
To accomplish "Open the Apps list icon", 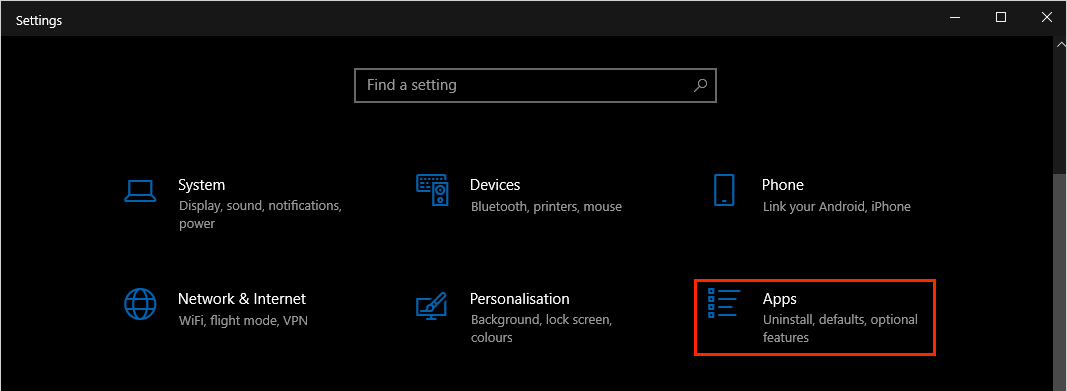I will click(723, 303).
